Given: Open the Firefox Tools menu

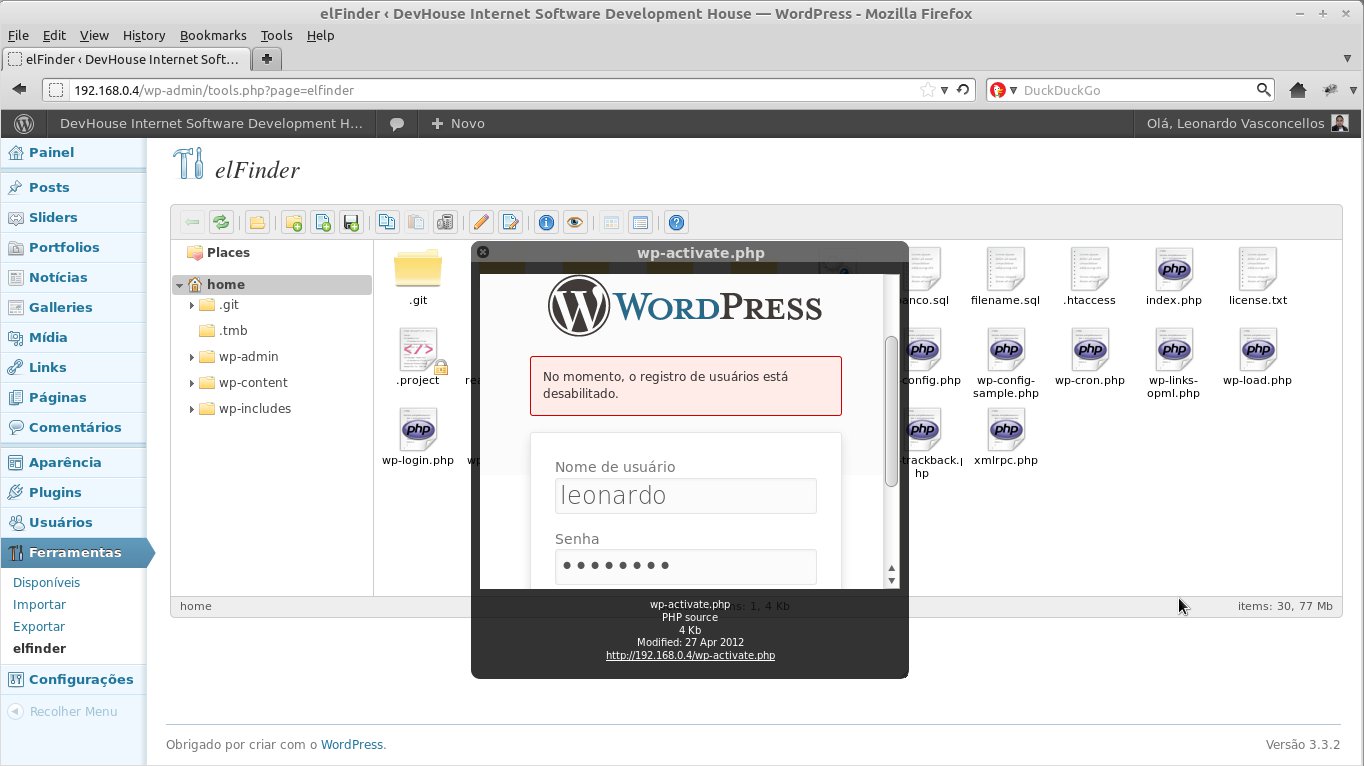Looking at the screenshot, I should tap(277, 35).
